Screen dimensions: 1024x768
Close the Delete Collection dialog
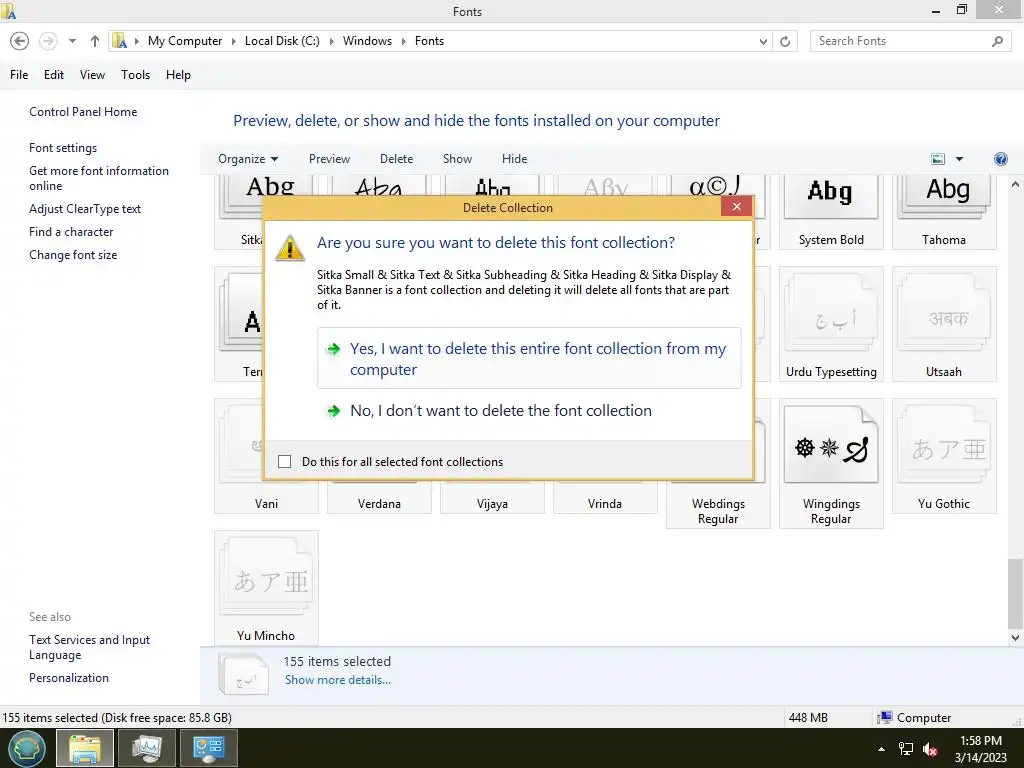tap(737, 206)
